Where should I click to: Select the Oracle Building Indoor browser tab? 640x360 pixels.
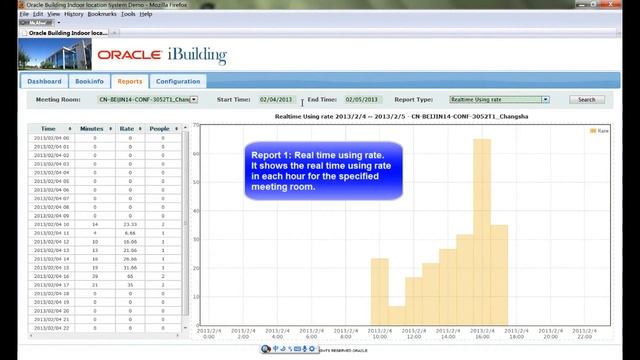65,33
